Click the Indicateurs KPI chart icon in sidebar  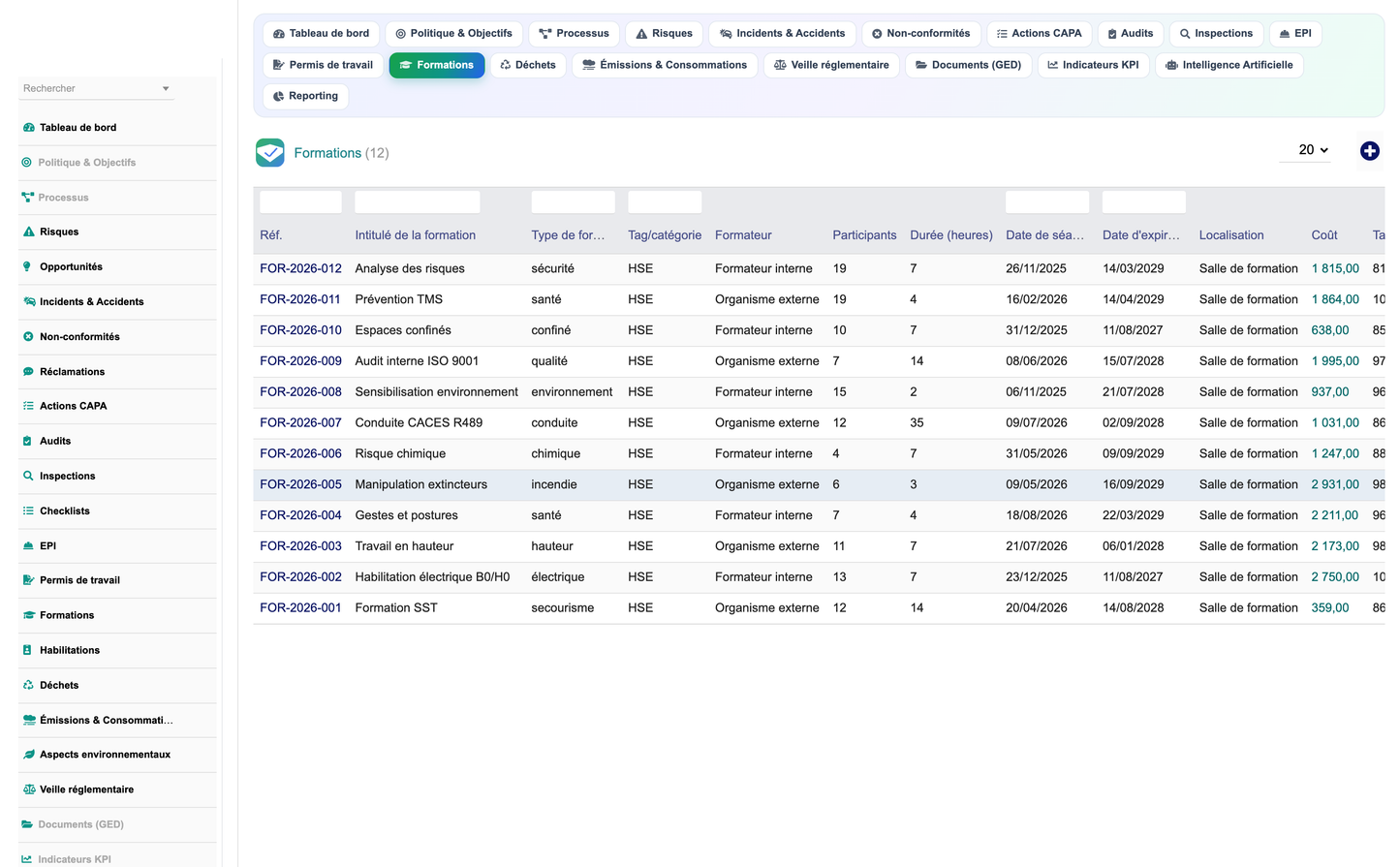point(27,859)
